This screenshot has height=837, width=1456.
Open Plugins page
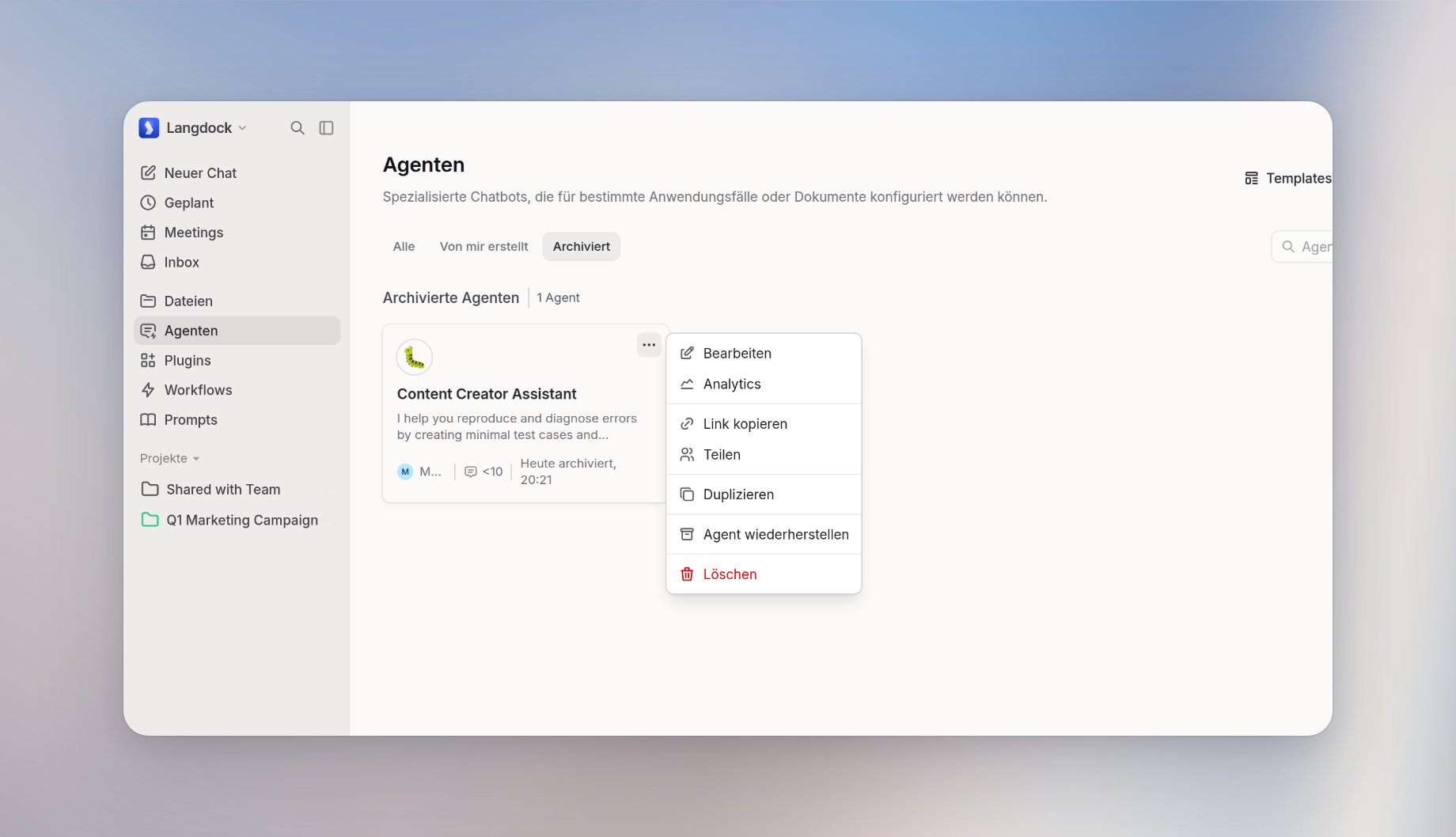pyautogui.click(x=237, y=360)
